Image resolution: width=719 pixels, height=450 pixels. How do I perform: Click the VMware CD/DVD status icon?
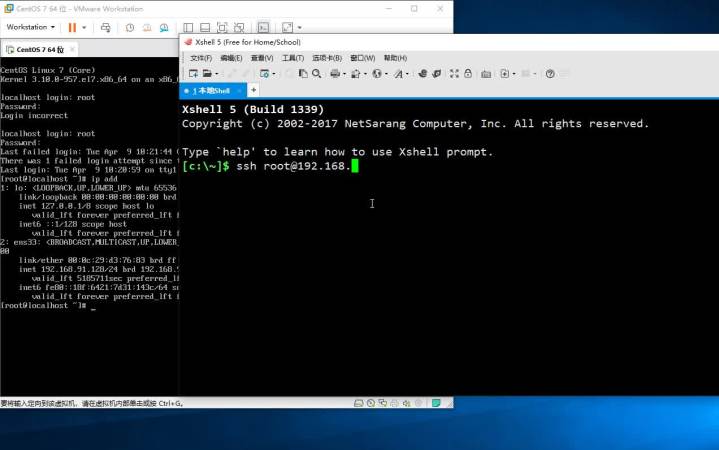(371, 403)
